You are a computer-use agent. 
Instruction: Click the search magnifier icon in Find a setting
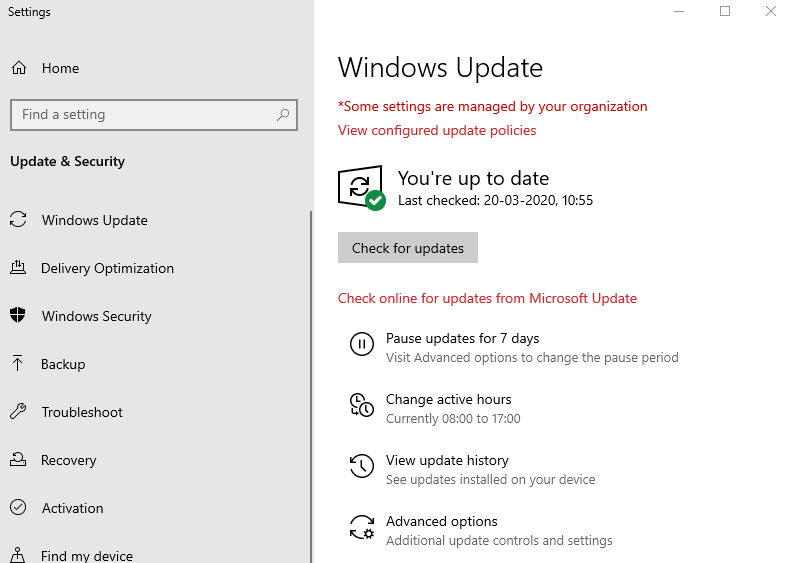(283, 115)
